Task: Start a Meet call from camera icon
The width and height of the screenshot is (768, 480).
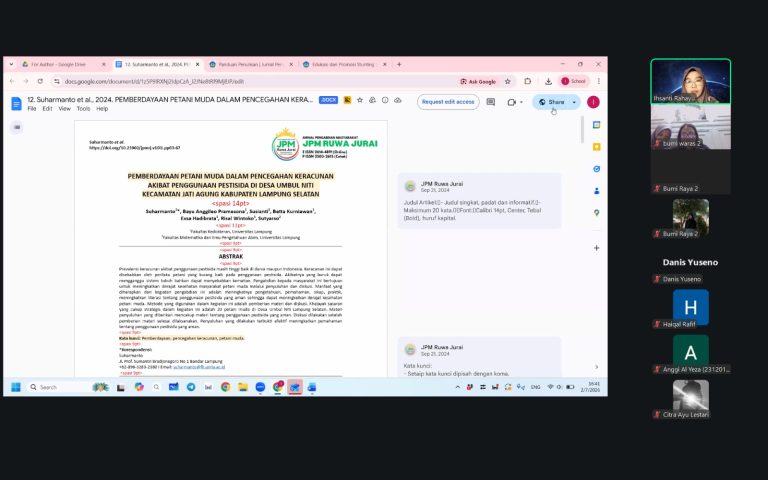Action: point(512,102)
